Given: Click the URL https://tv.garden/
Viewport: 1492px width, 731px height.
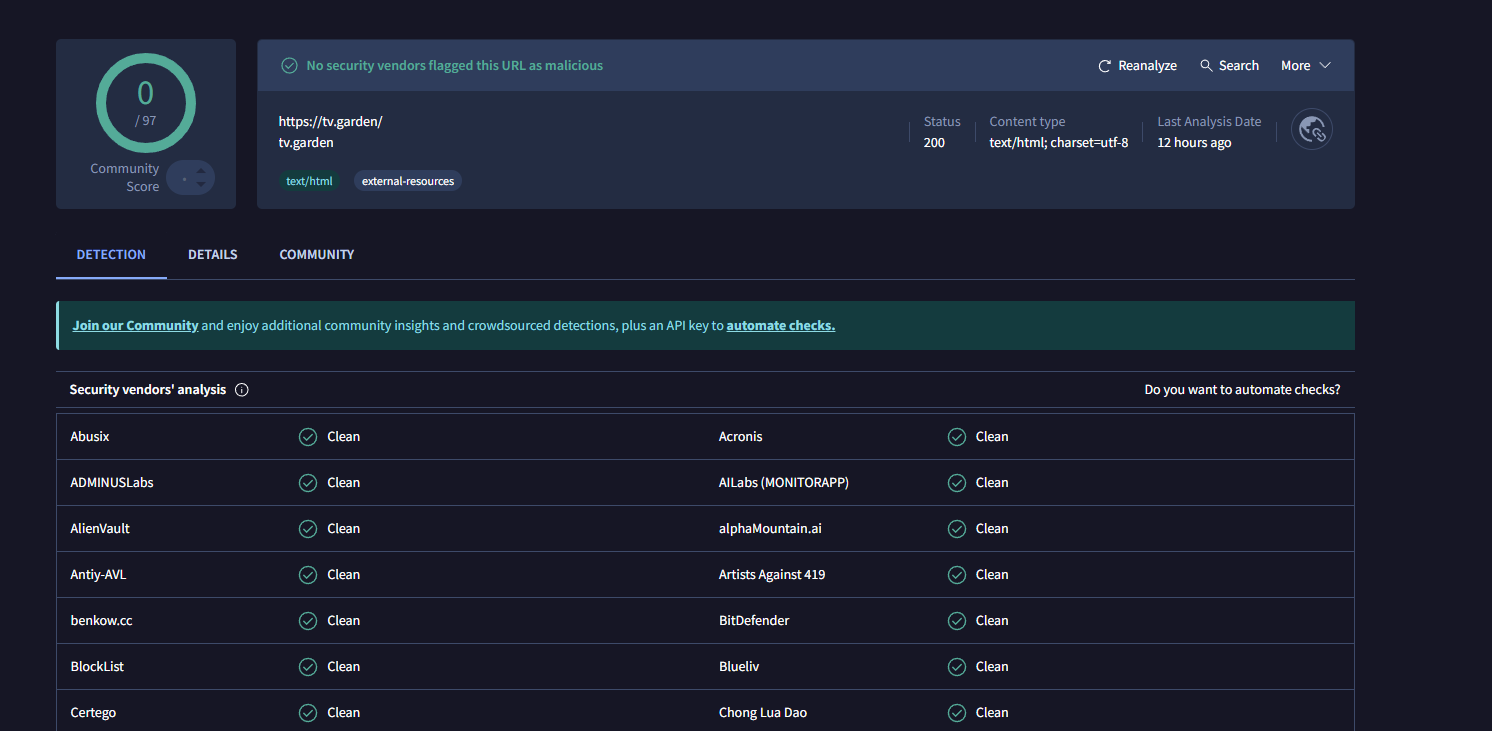Looking at the screenshot, I should pos(331,122).
